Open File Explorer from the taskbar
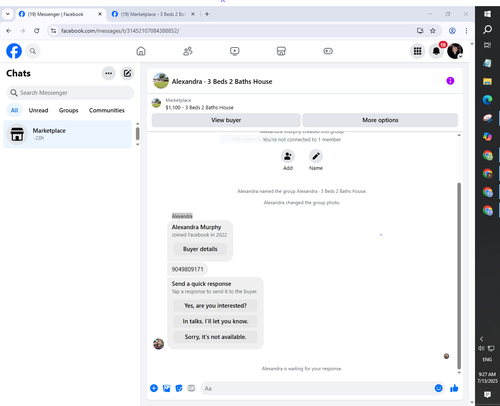 pos(487,81)
